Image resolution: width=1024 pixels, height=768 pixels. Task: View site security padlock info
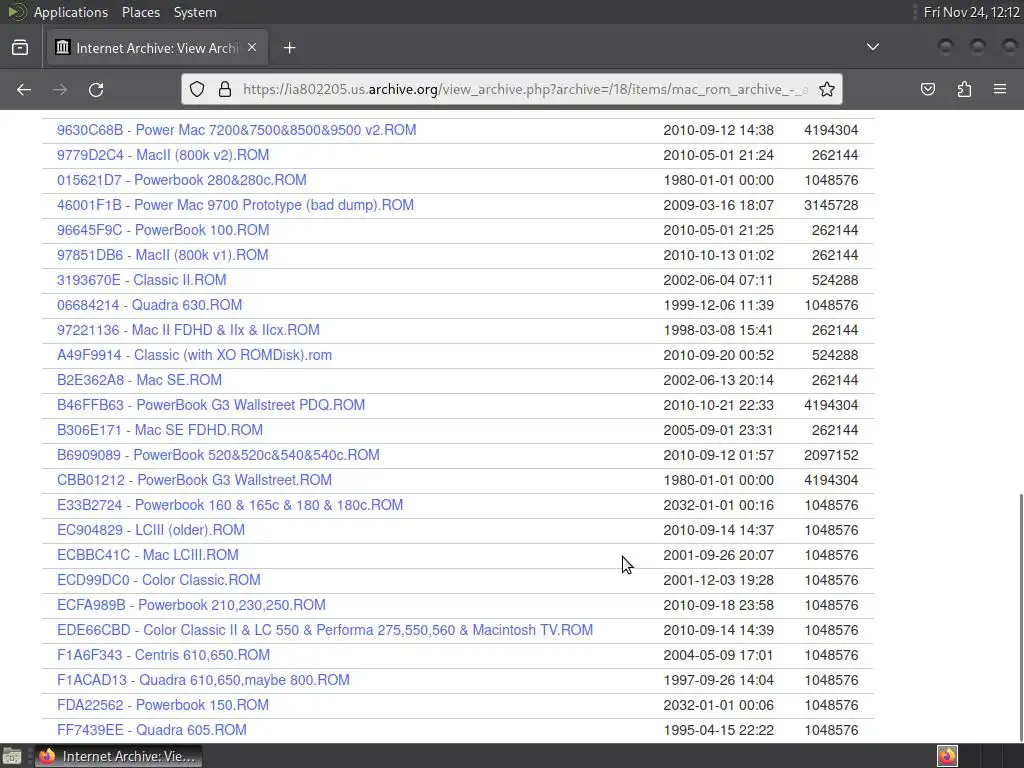click(x=225, y=89)
